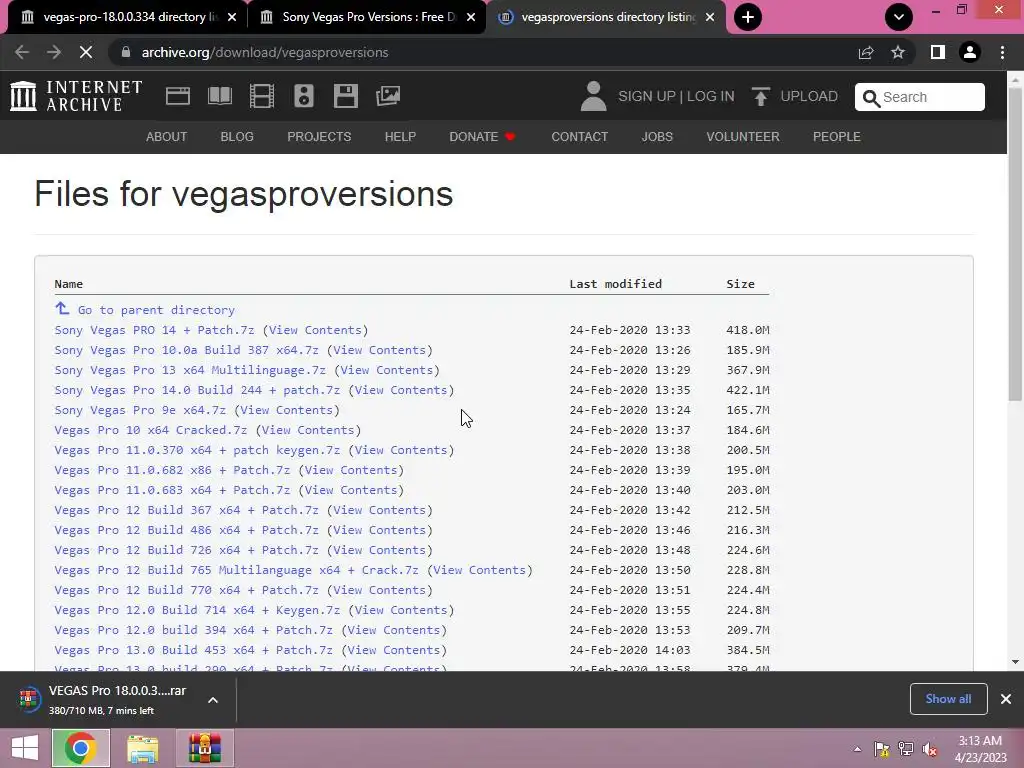1024x768 pixels.
Task: Download Vegas Pro 11.0.683 x64 + Patch.7z
Action: [172, 490]
